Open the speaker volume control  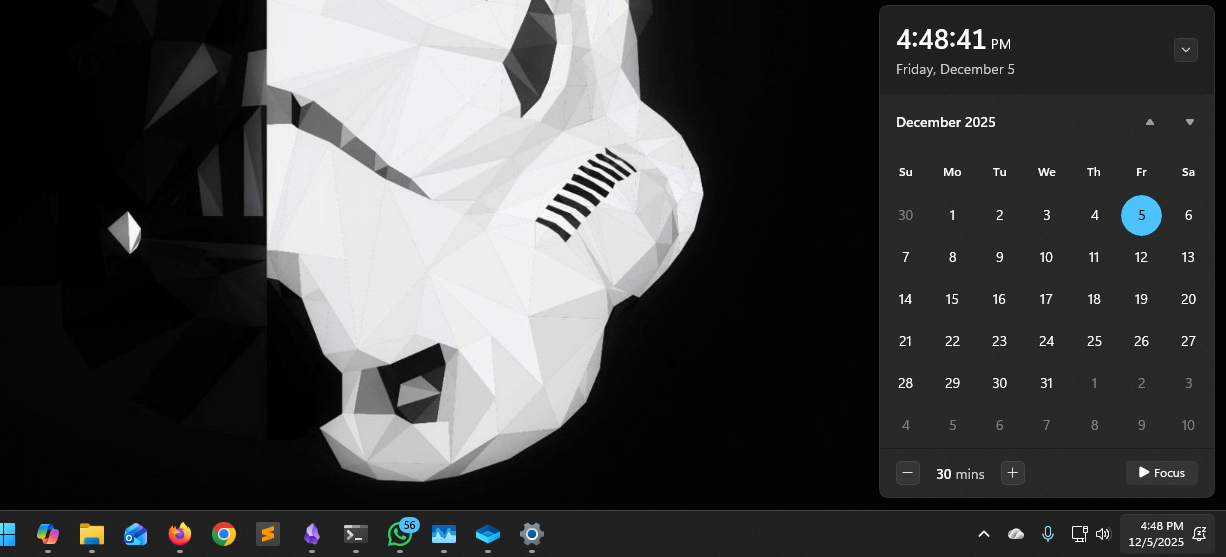[x=1103, y=534]
